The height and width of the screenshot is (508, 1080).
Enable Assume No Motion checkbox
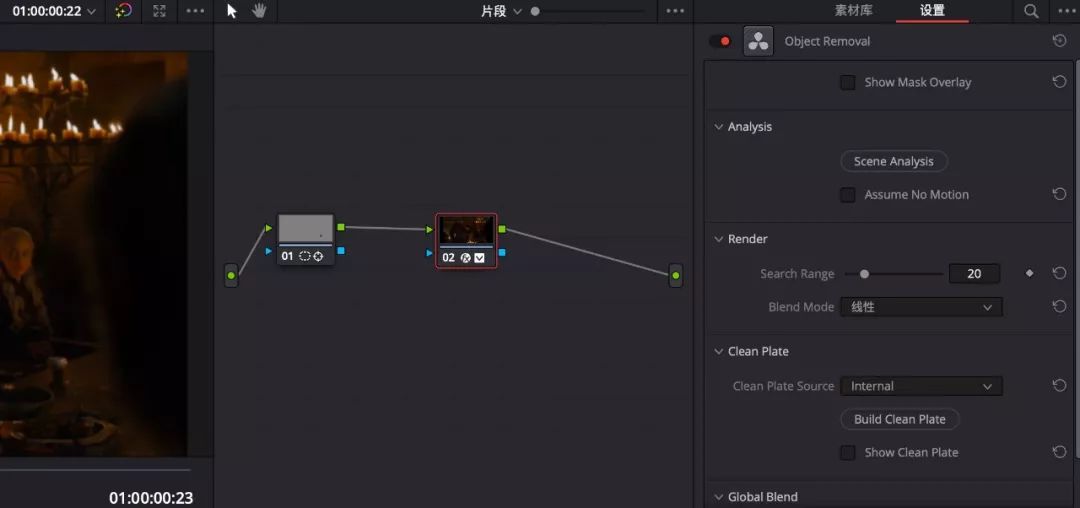pyautogui.click(x=848, y=195)
